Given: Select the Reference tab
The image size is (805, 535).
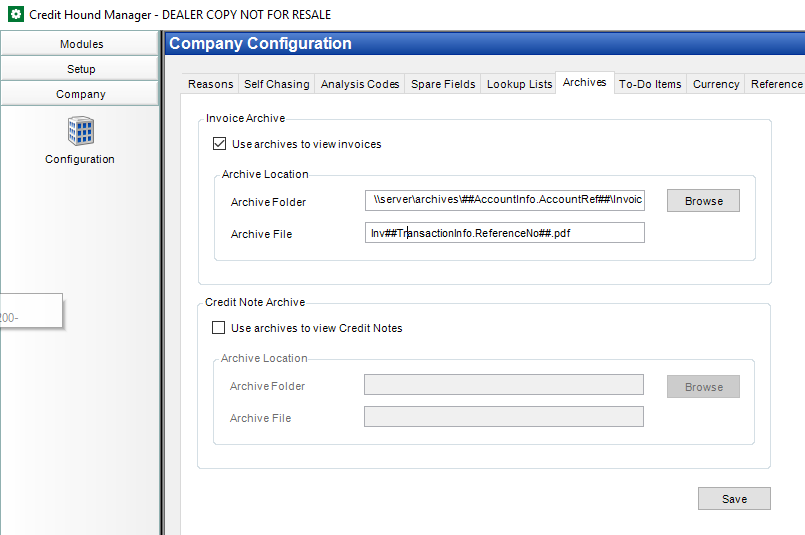Looking at the screenshot, I should tap(776, 84).
